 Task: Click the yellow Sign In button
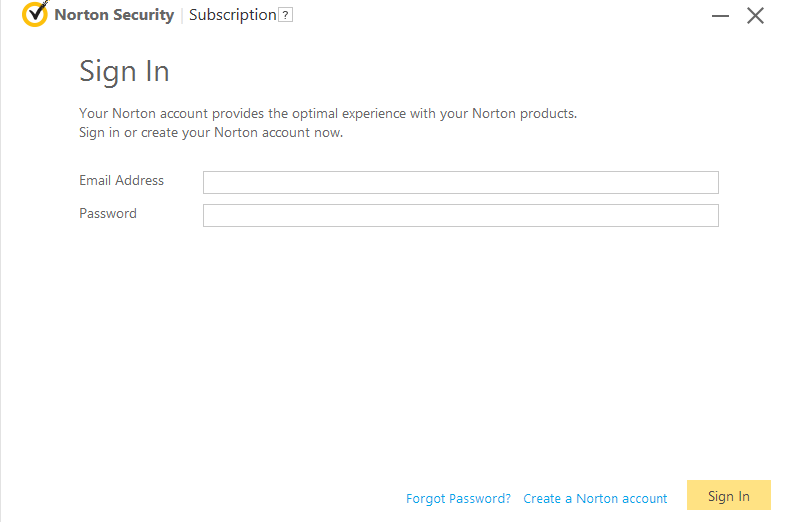pos(729,495)
